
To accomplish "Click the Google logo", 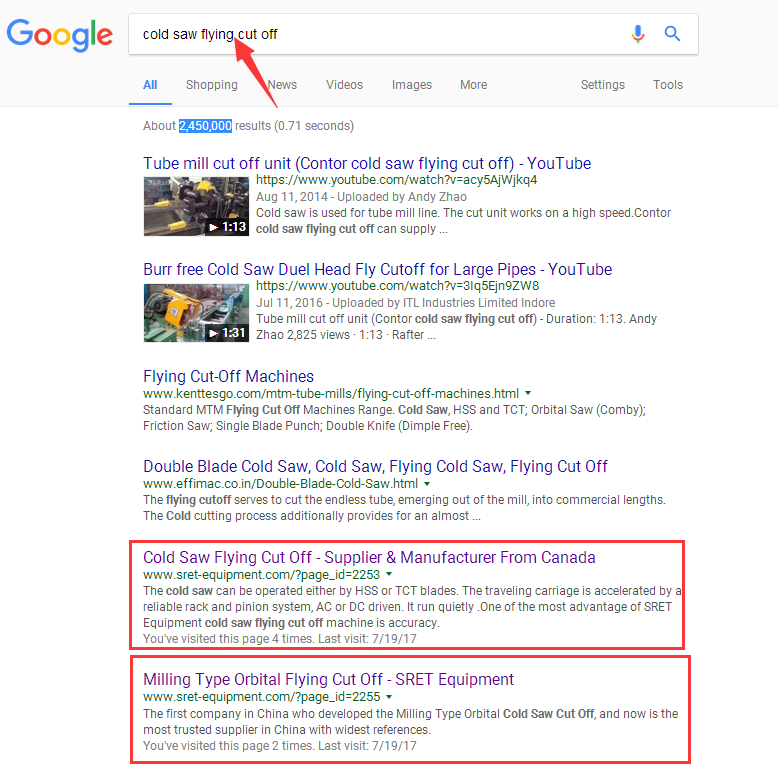I will [x=60, y=35].
